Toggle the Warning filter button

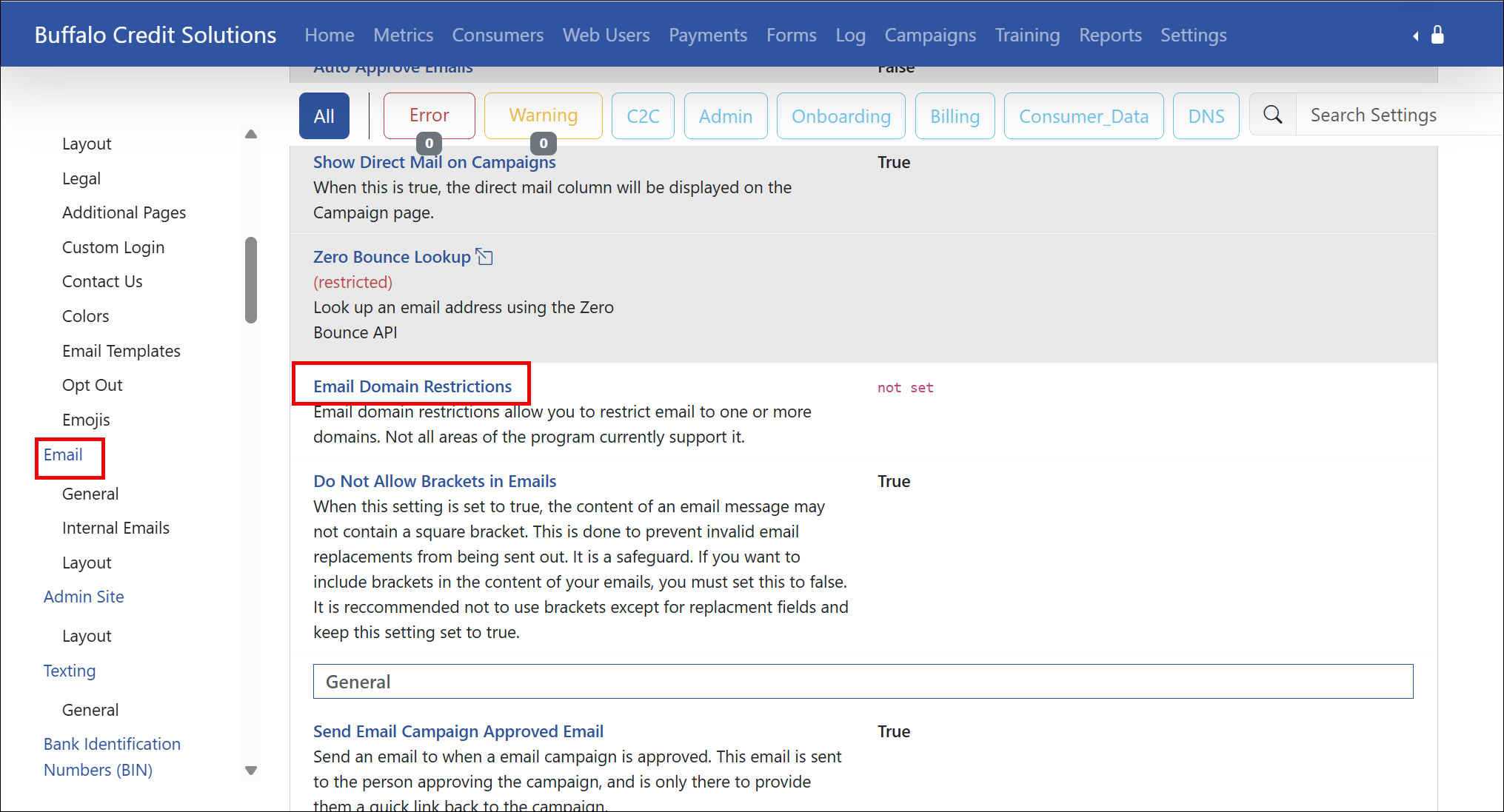tap(543, 115)
